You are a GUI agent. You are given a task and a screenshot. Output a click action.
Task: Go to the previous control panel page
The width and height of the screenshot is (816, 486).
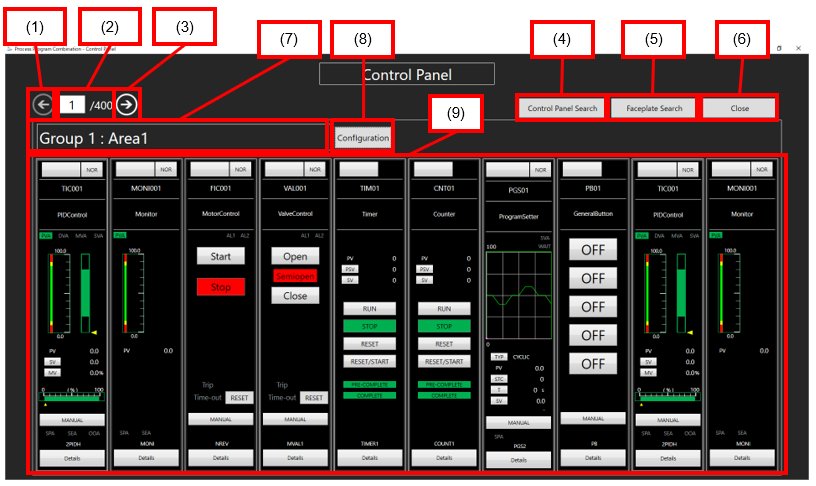pos(42,104)
